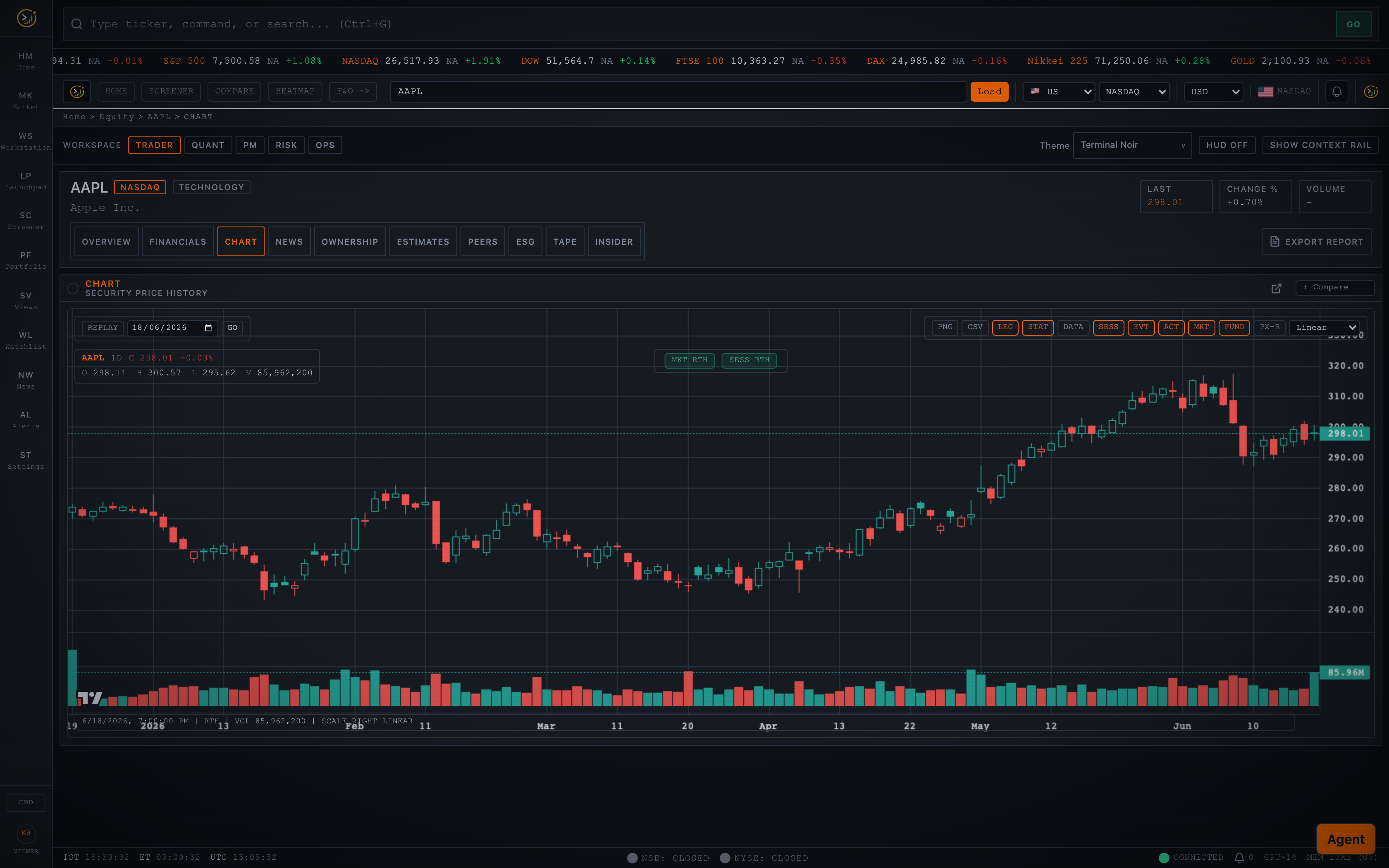Viewport: 1389px width, 868px height.
Task: Click the search magnifier icon in command bar
Action: (x=76, y=24)
